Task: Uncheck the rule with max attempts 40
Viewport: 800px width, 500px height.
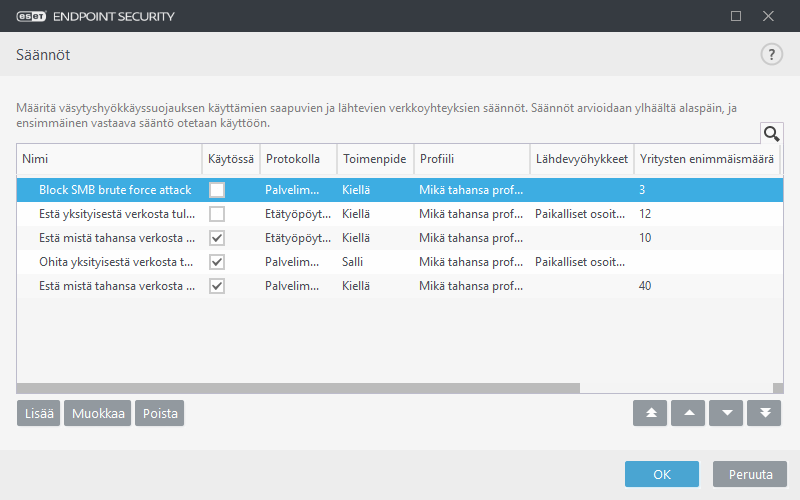Action: pyautogui.click(x=217, y=286)
